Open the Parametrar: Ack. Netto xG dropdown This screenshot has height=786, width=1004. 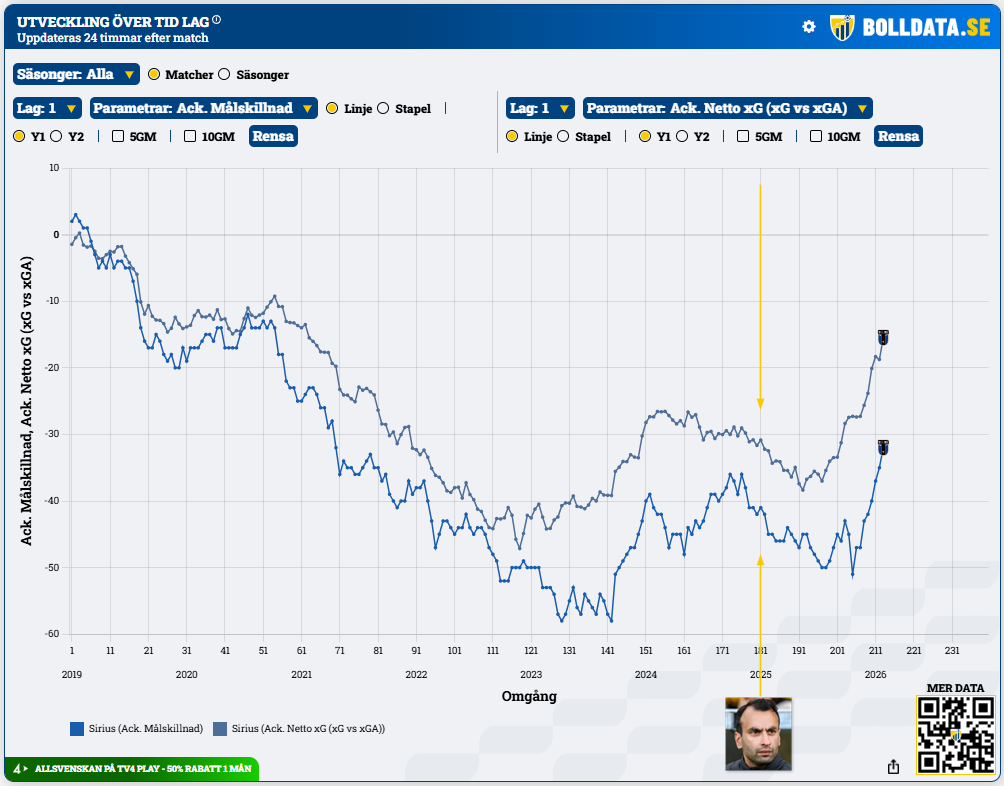(727, 108)
